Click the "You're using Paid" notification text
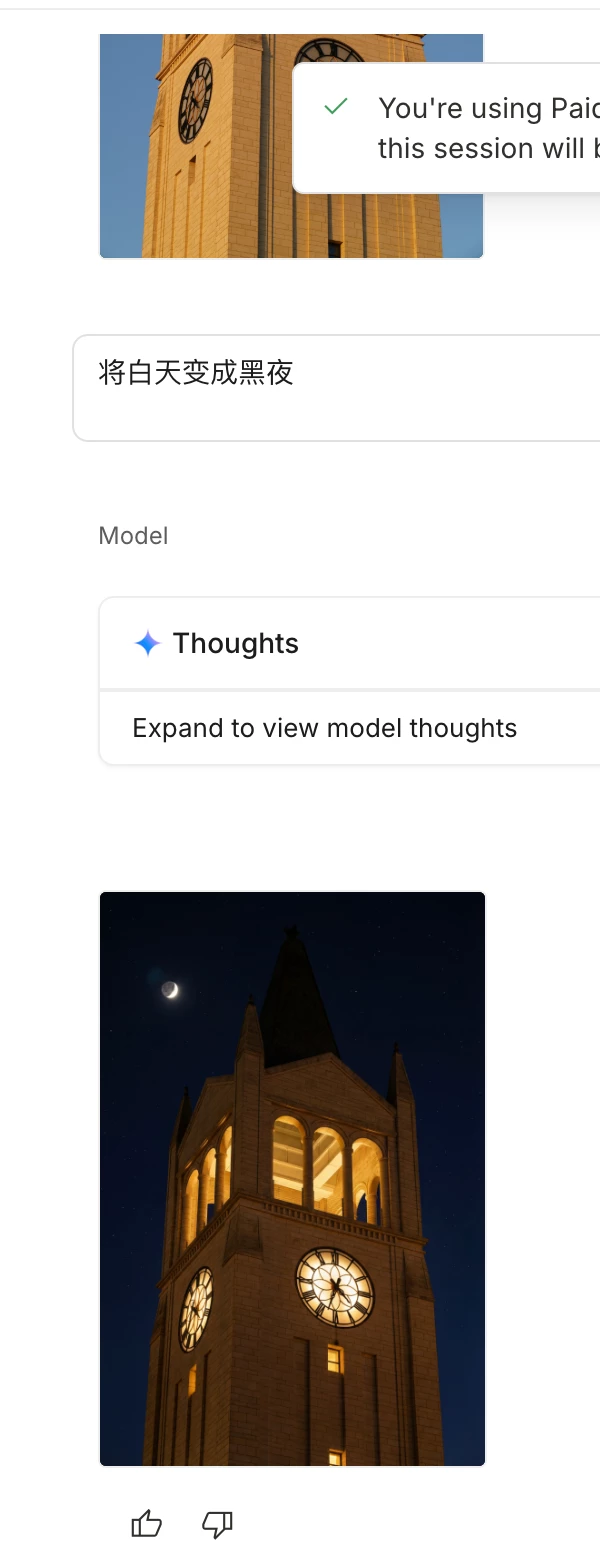 [x=489, y=108]
